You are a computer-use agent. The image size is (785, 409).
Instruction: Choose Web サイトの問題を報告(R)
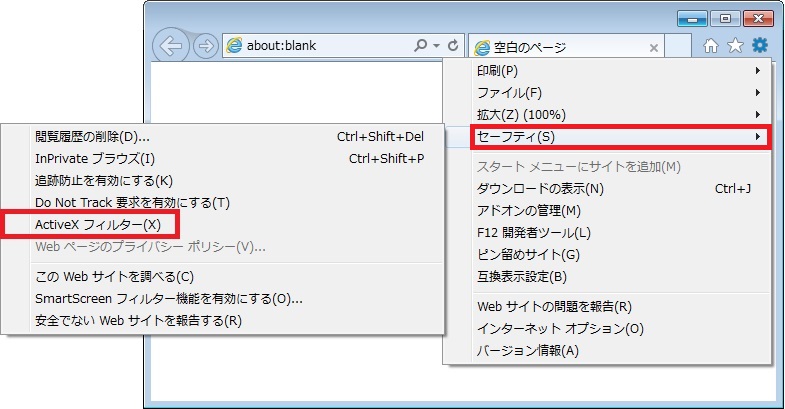[x=607, y=306]
